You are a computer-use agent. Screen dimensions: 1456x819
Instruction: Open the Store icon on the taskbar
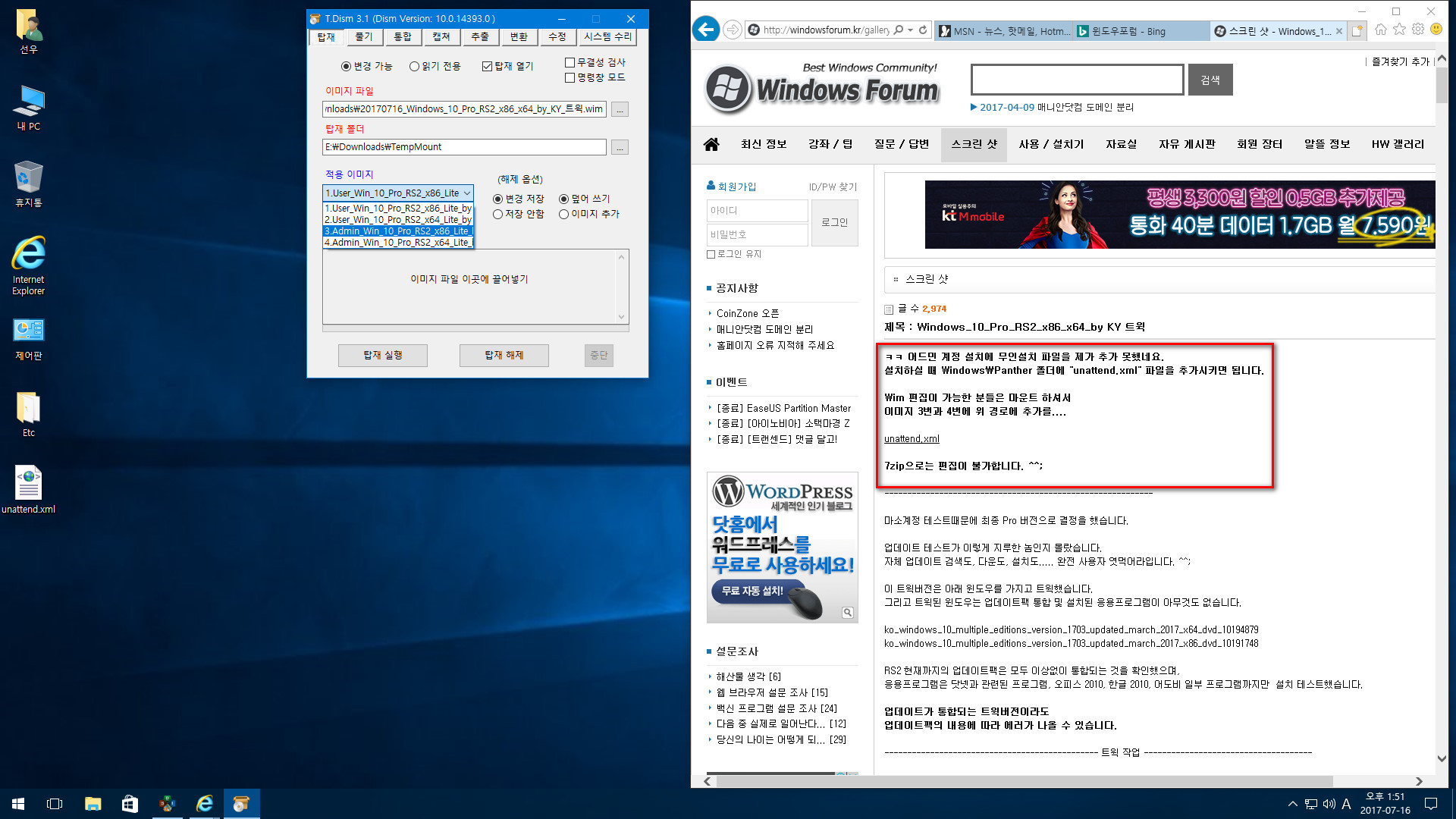(130, 804)
